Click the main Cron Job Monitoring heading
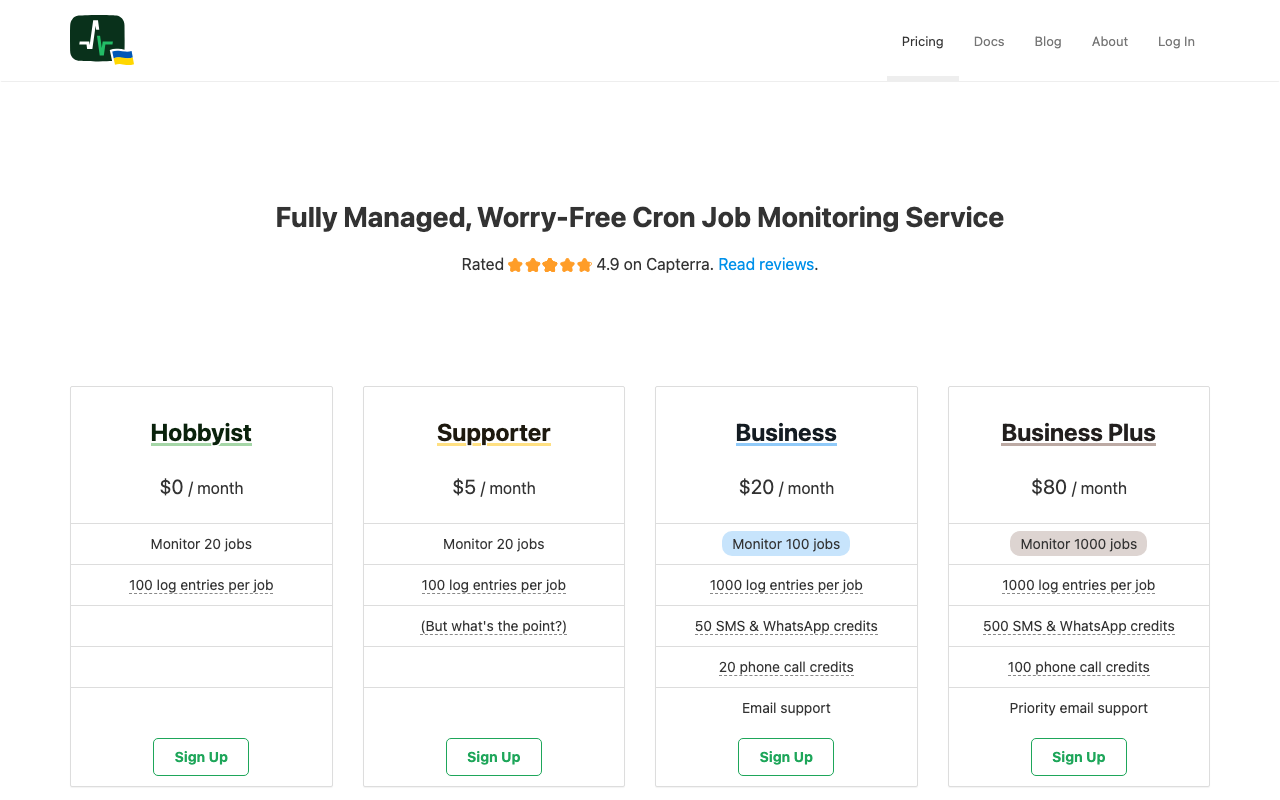The height and width of the screenshot is (800, 1280). [640, 217]
